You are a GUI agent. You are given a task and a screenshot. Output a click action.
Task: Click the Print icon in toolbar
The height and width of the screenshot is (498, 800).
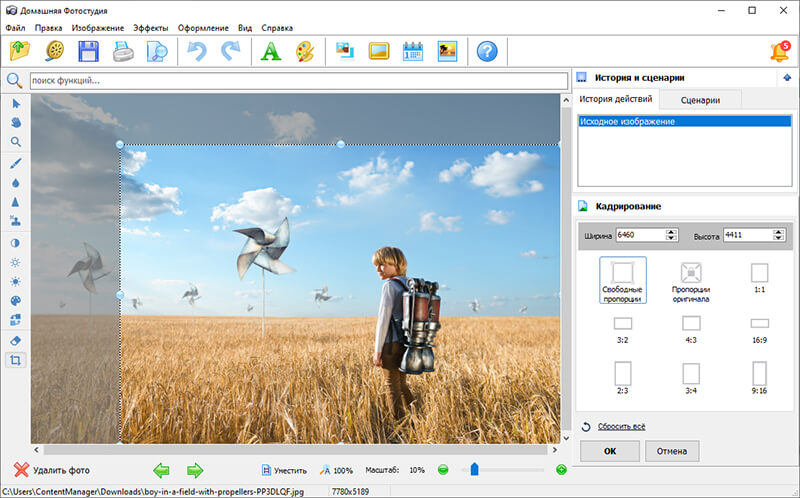tap(122, 51)
